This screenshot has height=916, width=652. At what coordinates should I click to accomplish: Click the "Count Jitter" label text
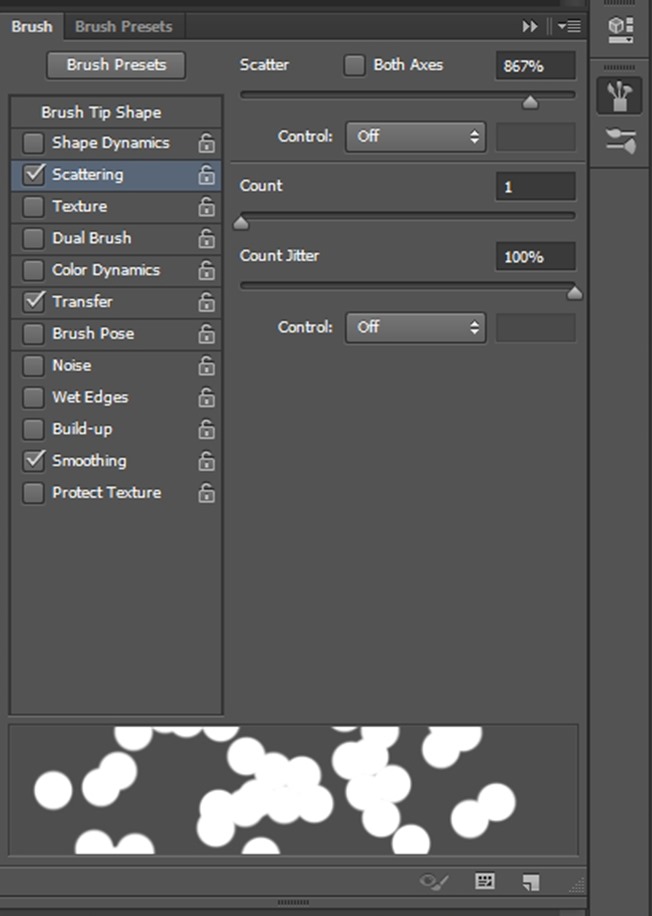tap(279, 256)
